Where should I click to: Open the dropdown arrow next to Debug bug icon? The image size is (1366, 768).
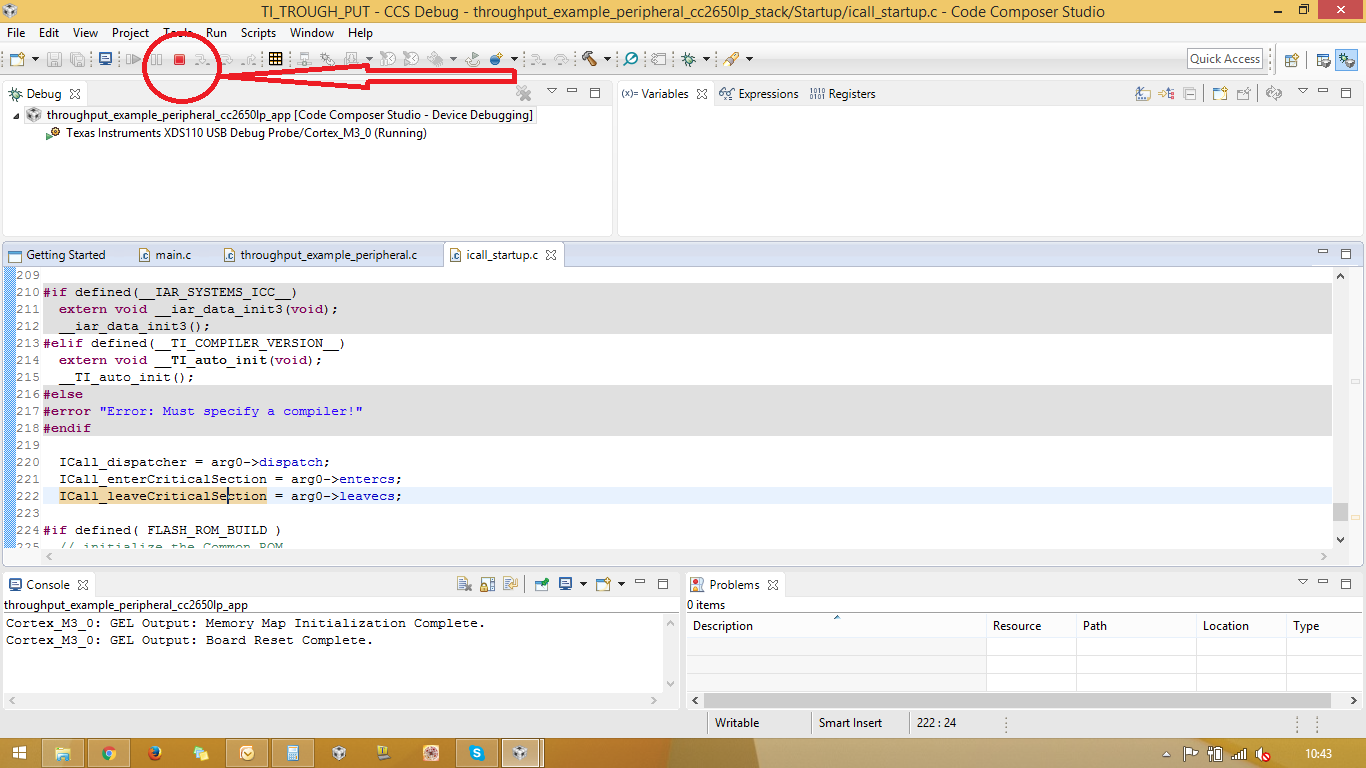tap(706, 60)
